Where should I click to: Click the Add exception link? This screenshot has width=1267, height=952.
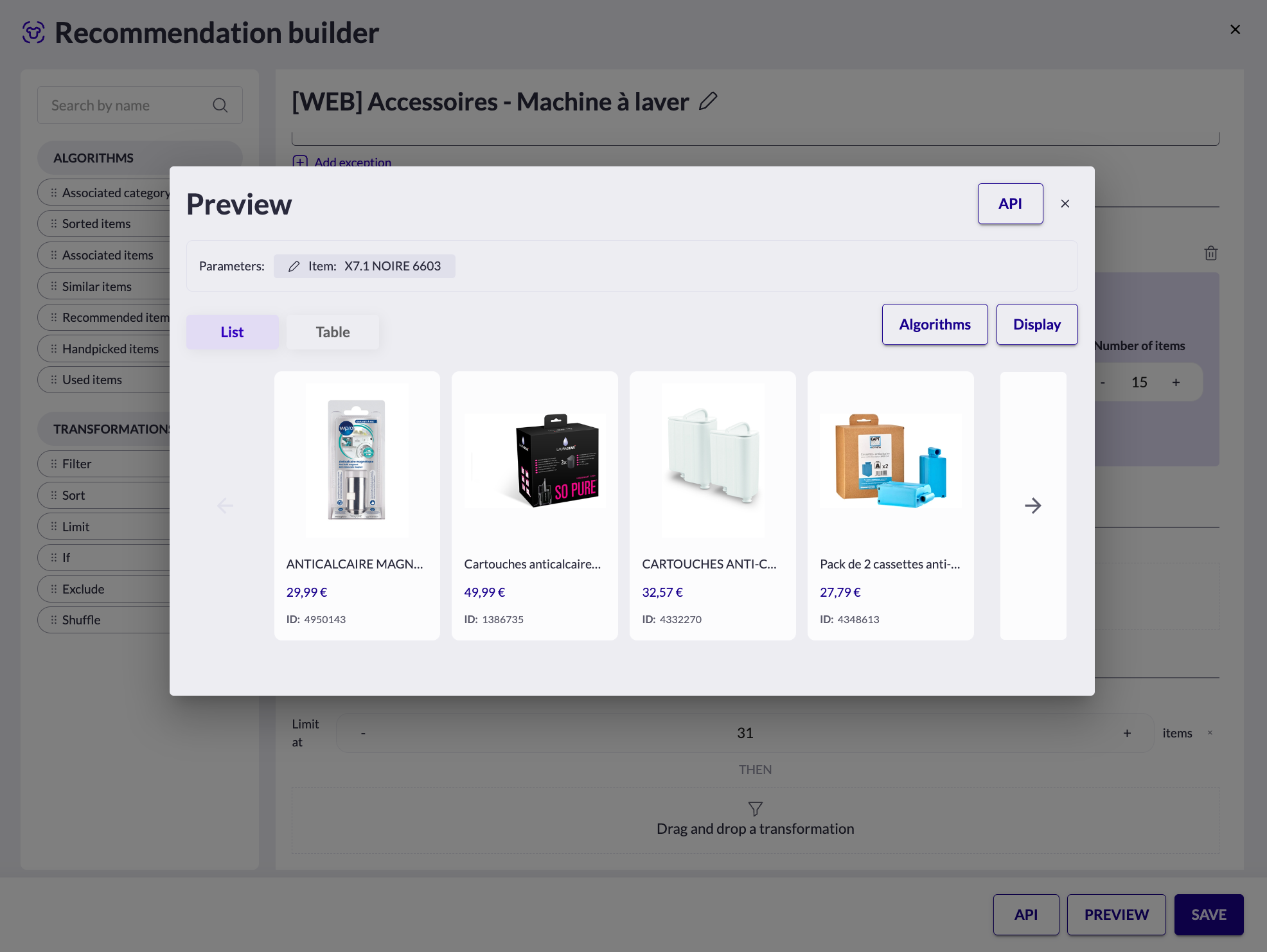pyautogui.click(x=353, y=162)
